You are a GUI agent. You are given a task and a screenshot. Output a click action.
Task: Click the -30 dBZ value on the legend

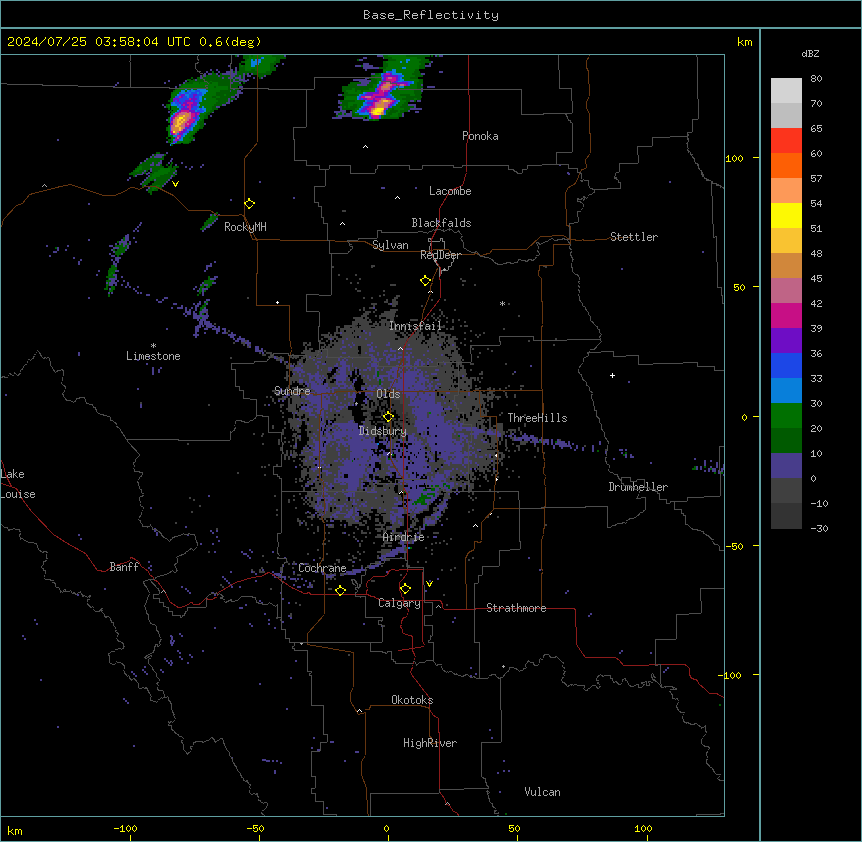coord(819,529)
